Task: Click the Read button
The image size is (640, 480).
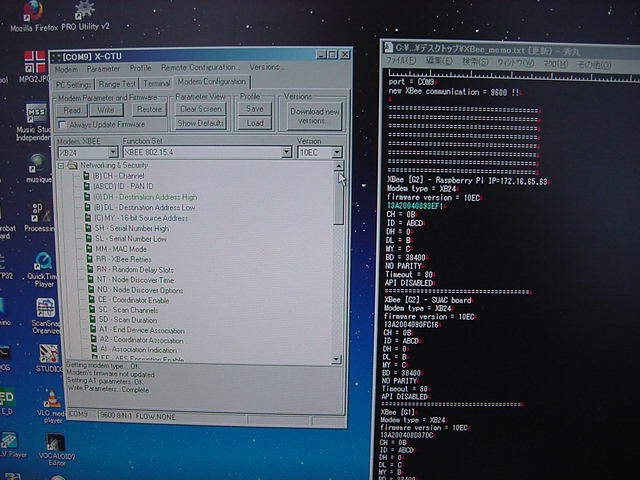Action: [x=72, y=110]
